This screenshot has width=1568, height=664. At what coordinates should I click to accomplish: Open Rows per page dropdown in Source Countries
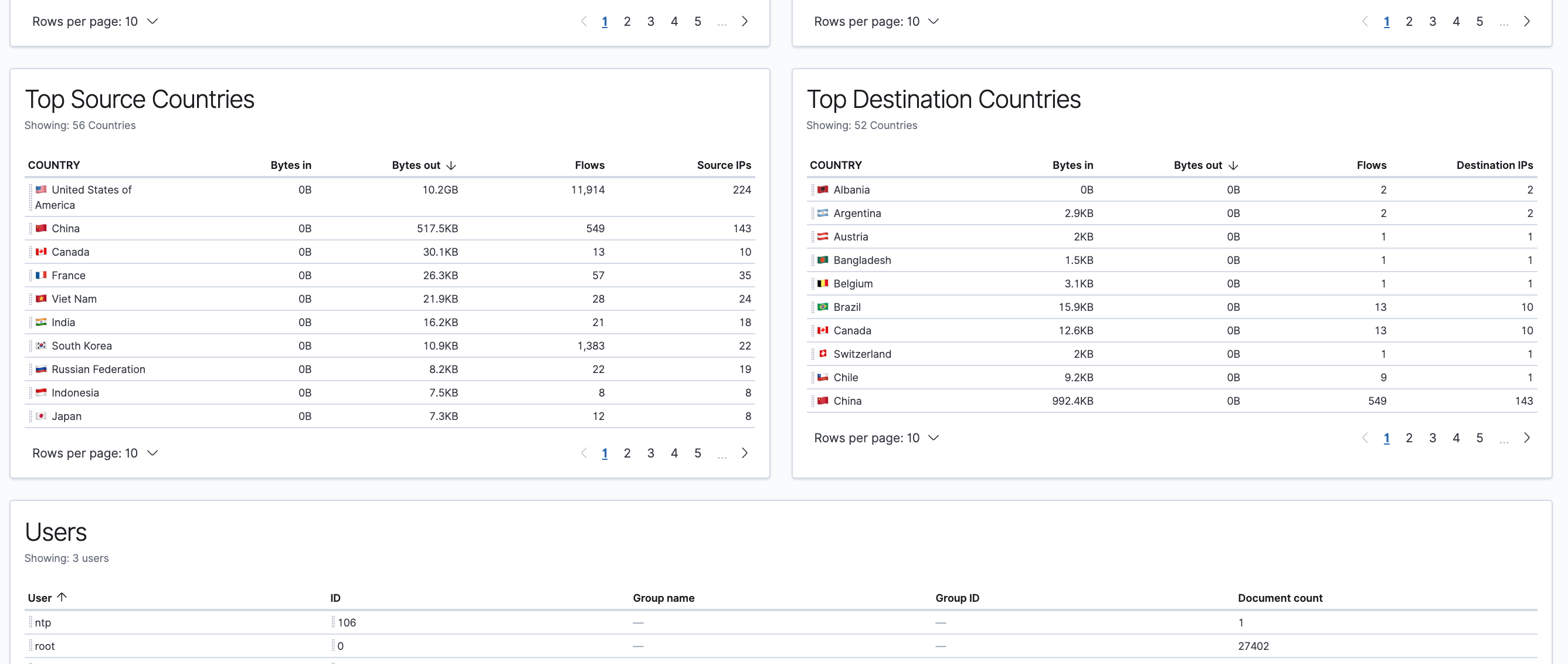[95, 453]
